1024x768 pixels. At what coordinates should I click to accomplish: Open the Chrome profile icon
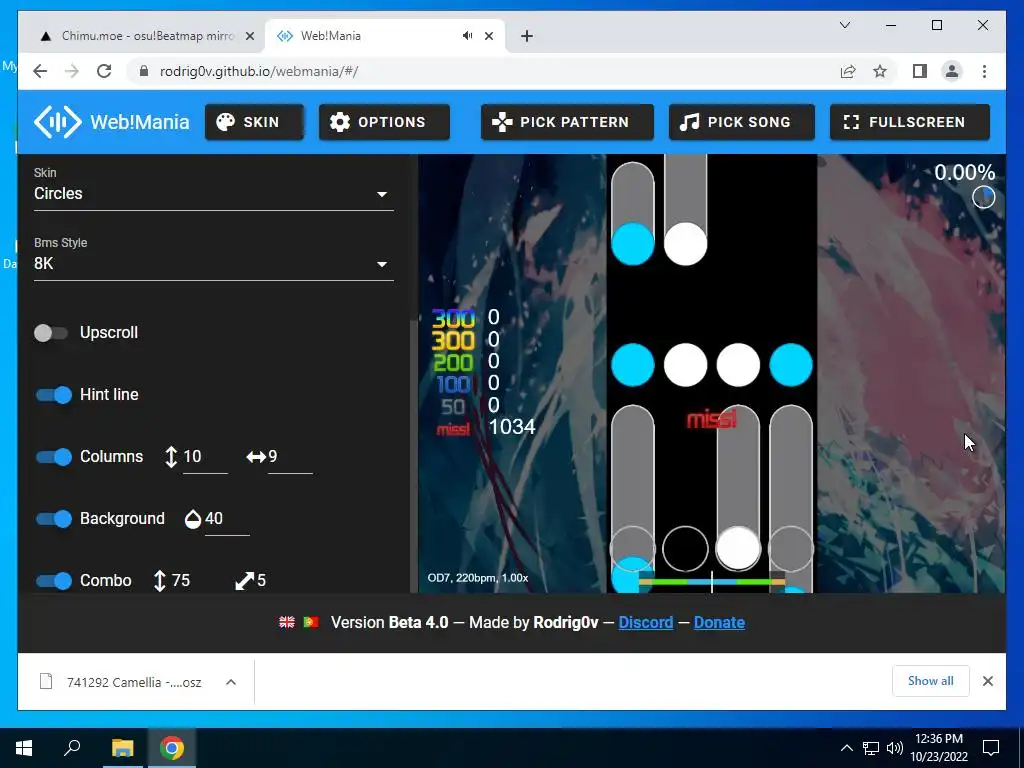[x=952, y=71]
